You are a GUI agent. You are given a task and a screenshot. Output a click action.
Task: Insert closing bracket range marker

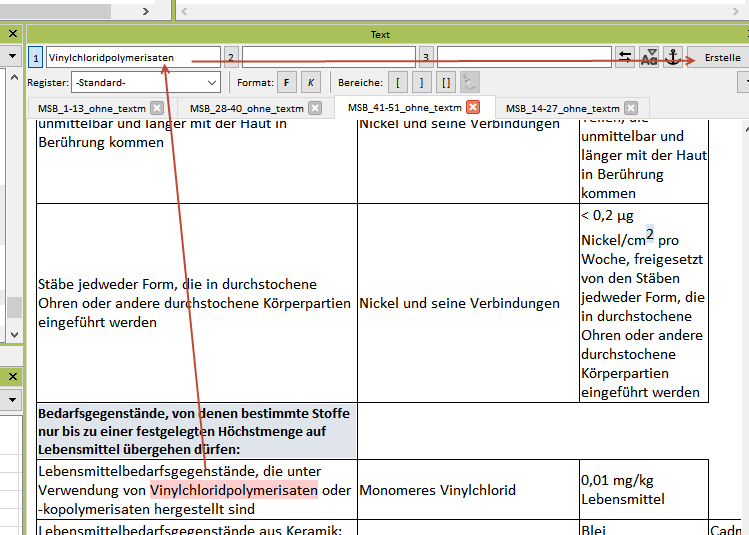click(422, 82)
